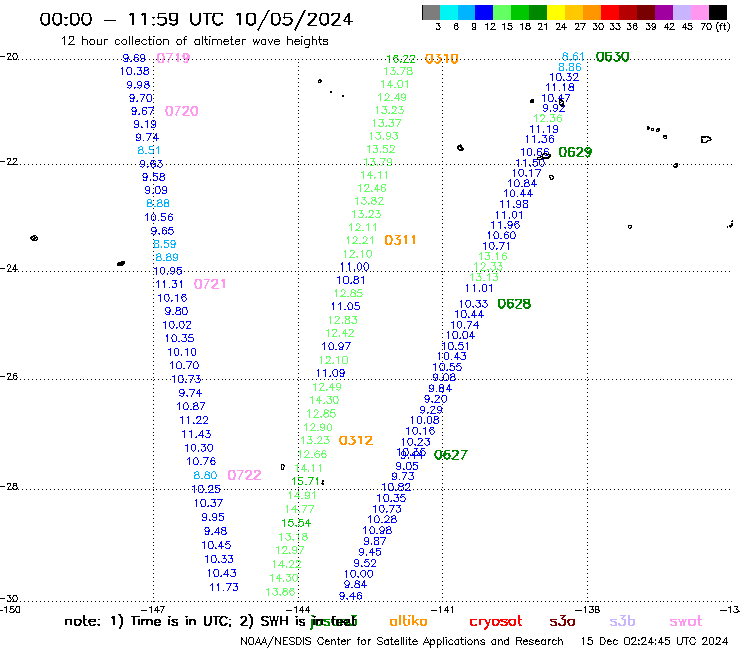Click the lavender 45 ft legend swatch

point(681,12)
